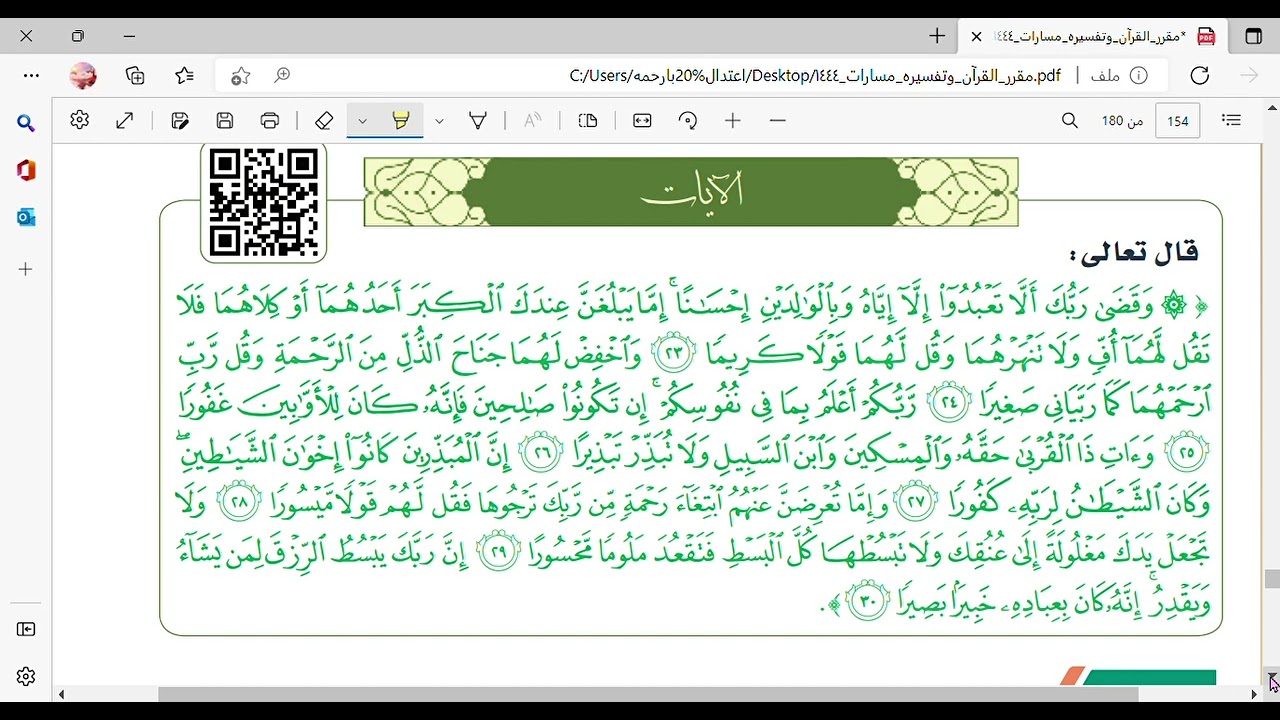Image resolution: width=1280 pixels, height=720 pixels.
Task: Open the Collections panel
Action: (135, 75)
